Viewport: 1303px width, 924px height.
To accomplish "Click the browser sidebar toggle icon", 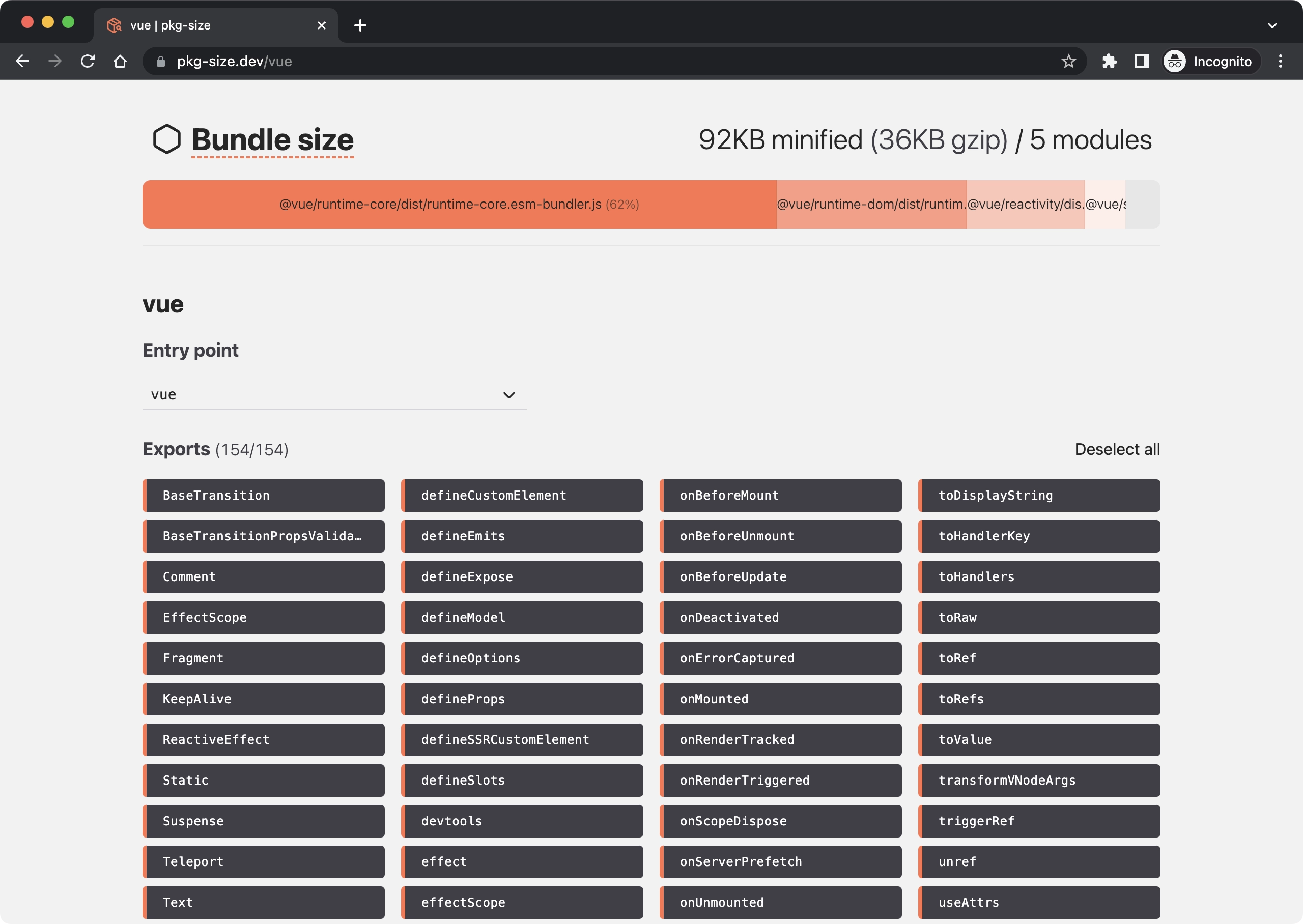I will tap(1141, 61).
